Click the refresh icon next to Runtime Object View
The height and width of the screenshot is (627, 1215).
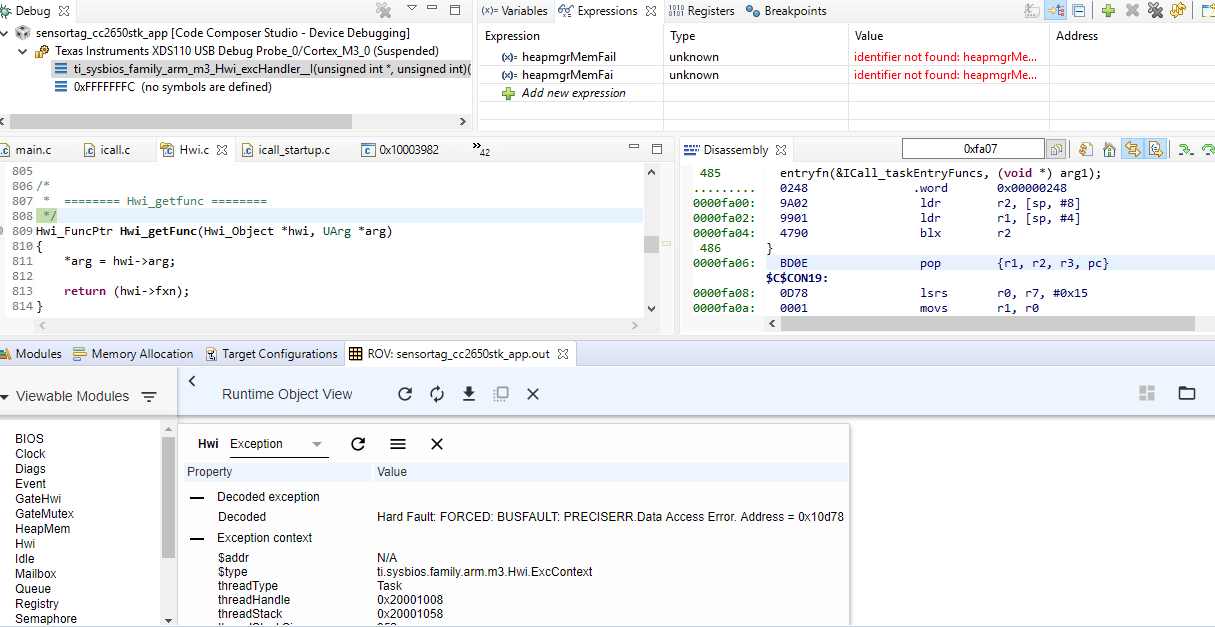[x=405, y=394]
